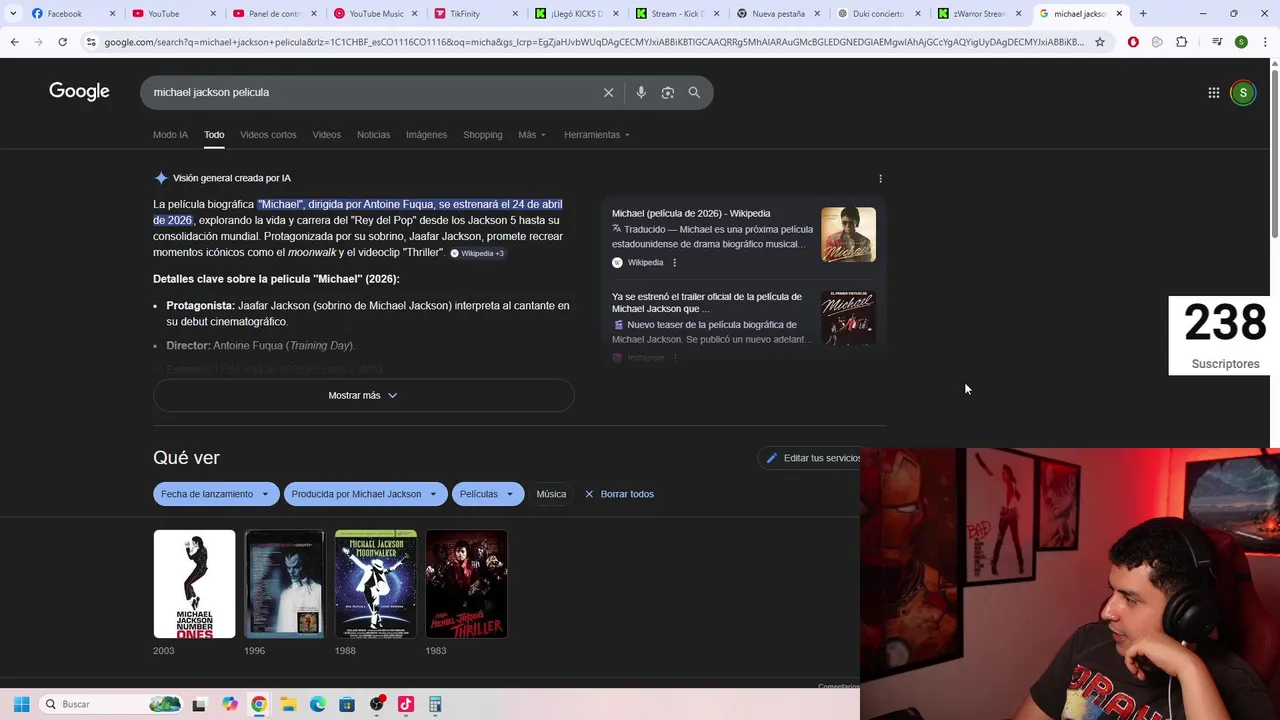Switch to Videos tab
Screen dimensions: 1280x720
[326, 134]
